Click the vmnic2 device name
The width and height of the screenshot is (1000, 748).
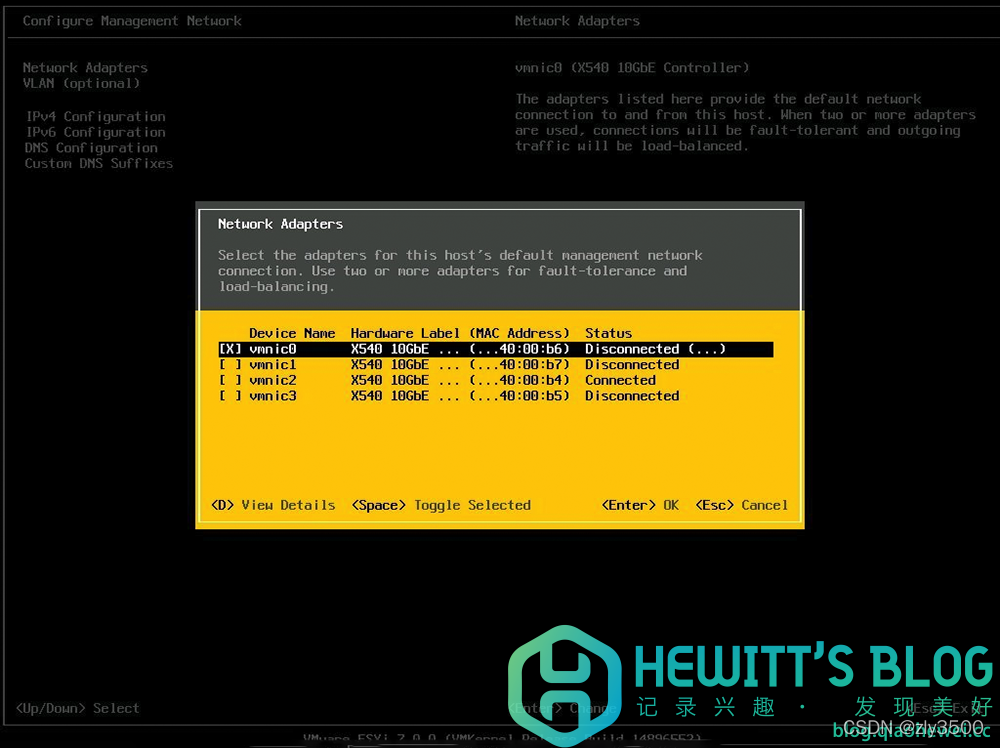[273, 381]
